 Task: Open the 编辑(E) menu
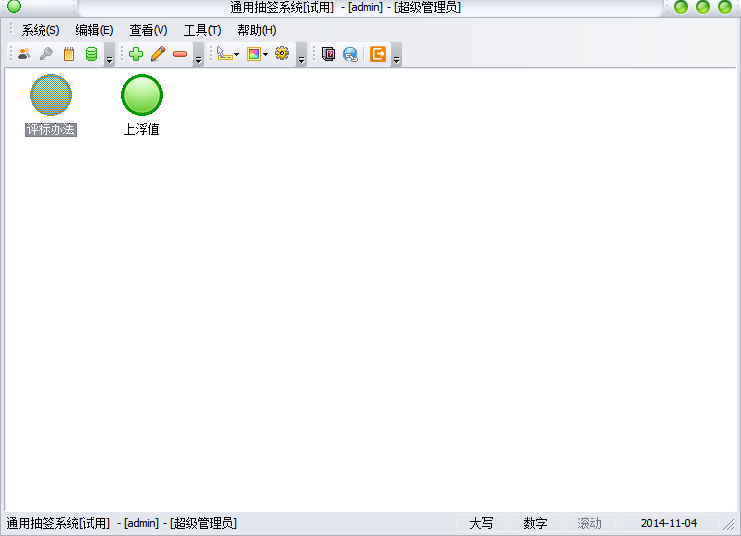click(x=94, y=30)
